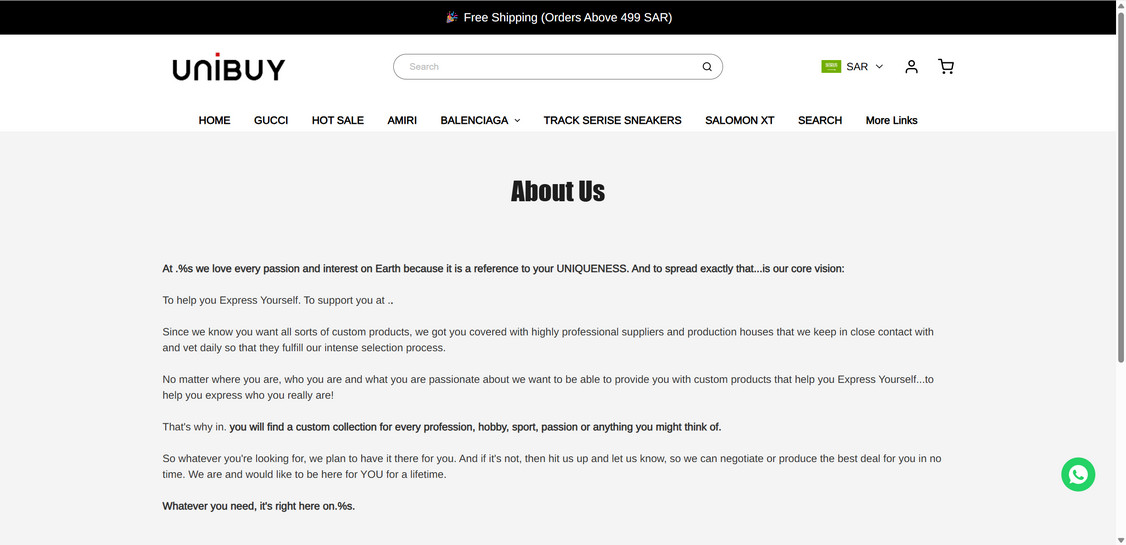
Task: Click the page vertical scrollbar thumb
Action: point(1121,187)
